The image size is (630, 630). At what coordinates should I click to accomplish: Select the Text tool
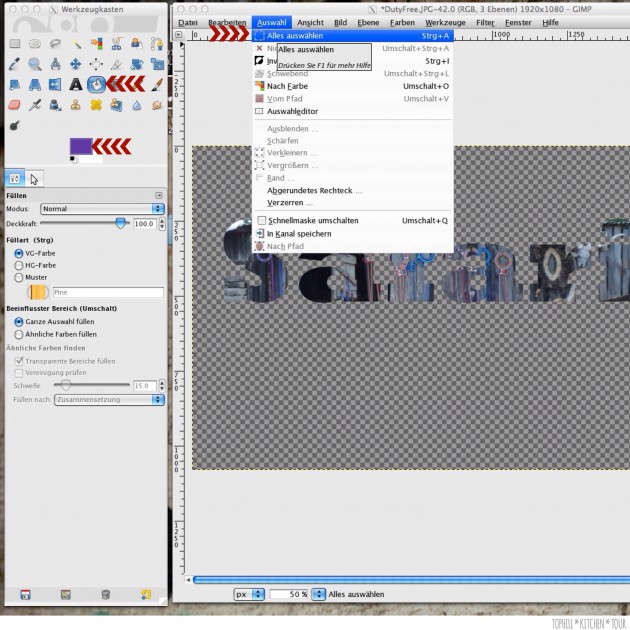76,84
